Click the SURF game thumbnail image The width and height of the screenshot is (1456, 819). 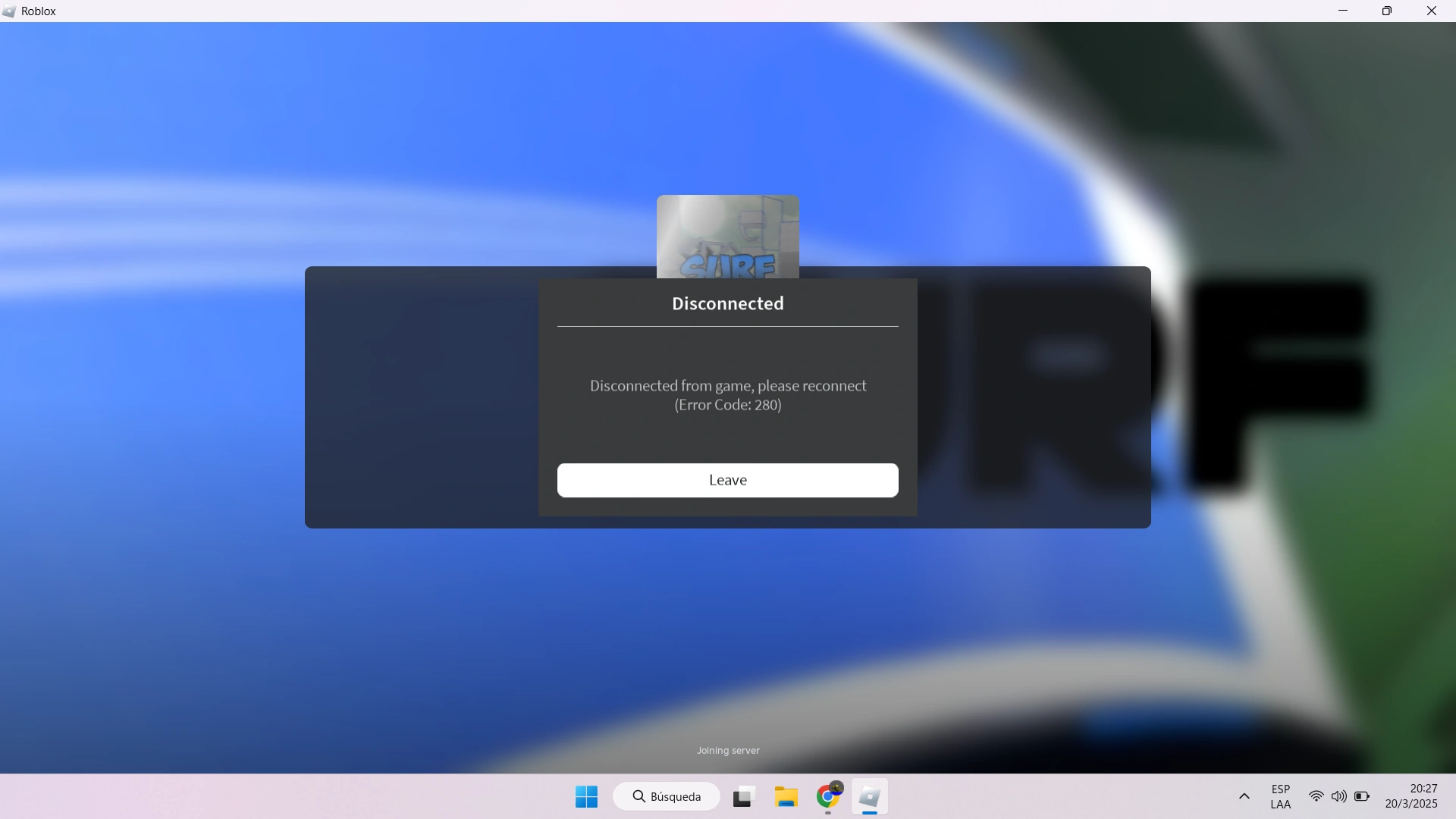click(727, 237)
